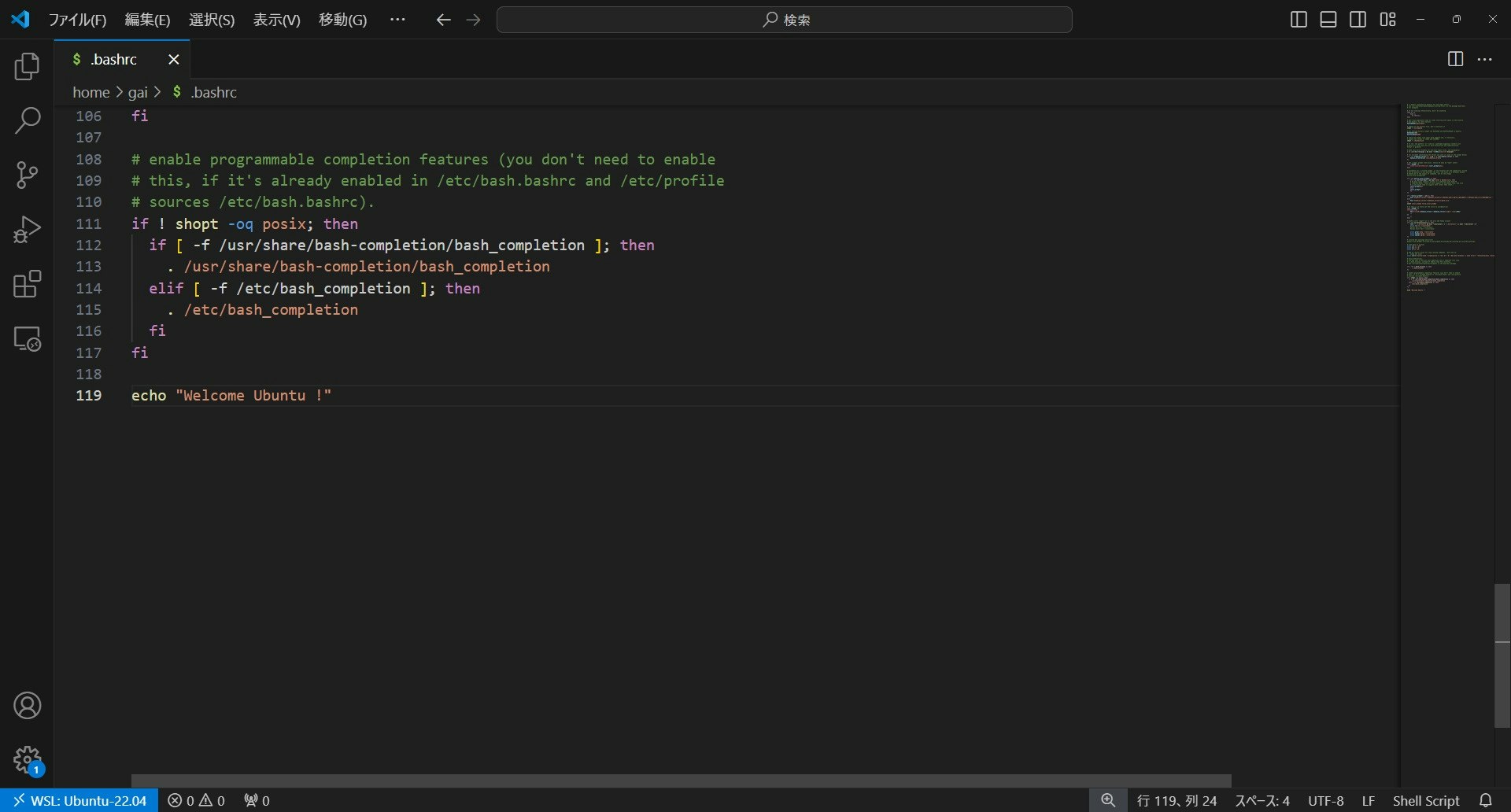Go back with the left arrow
The width and height of the screenshot is (1511, 812).
[x=443, y=20]
